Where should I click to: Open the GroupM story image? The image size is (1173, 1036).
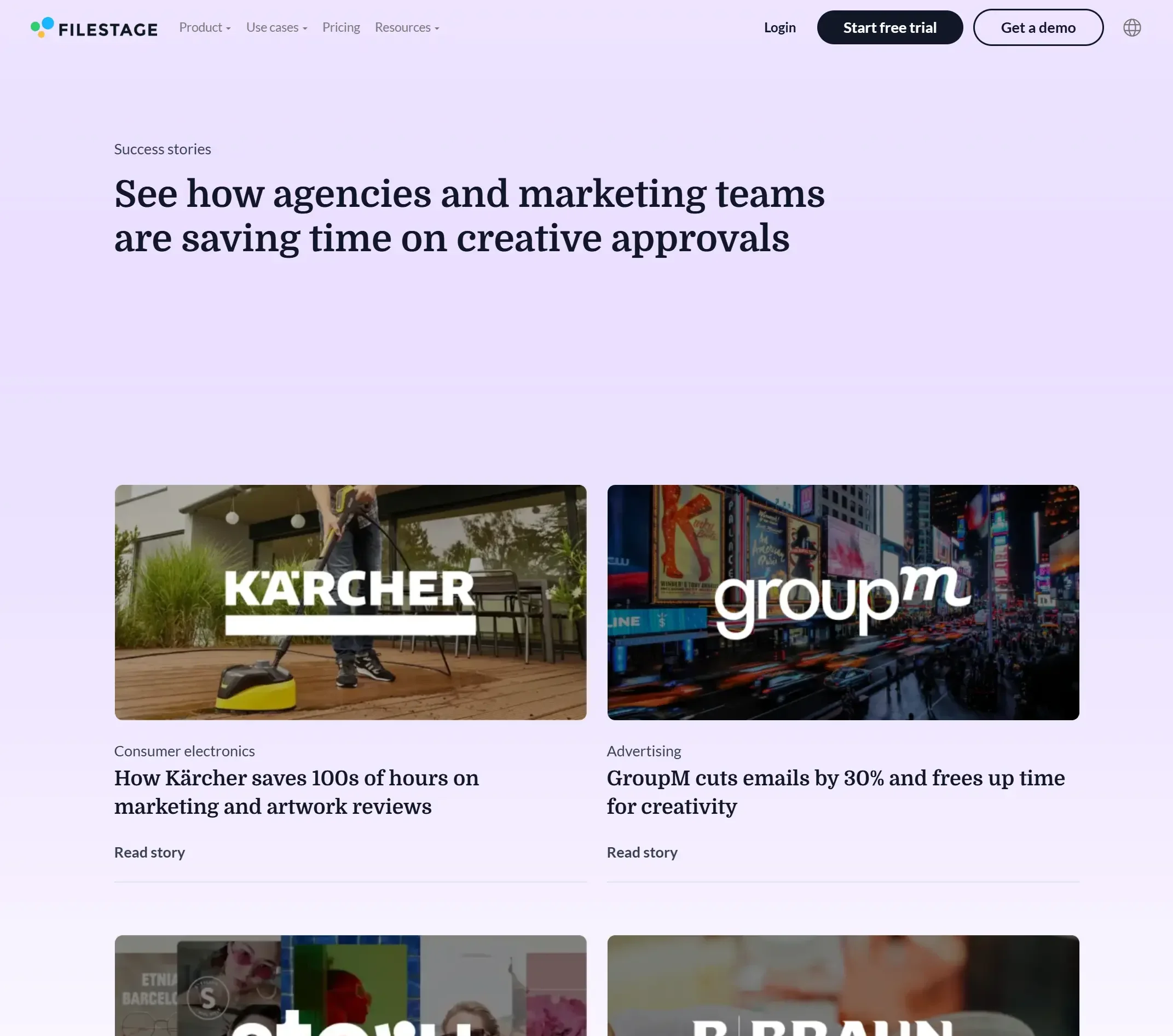tap(843, 603)
